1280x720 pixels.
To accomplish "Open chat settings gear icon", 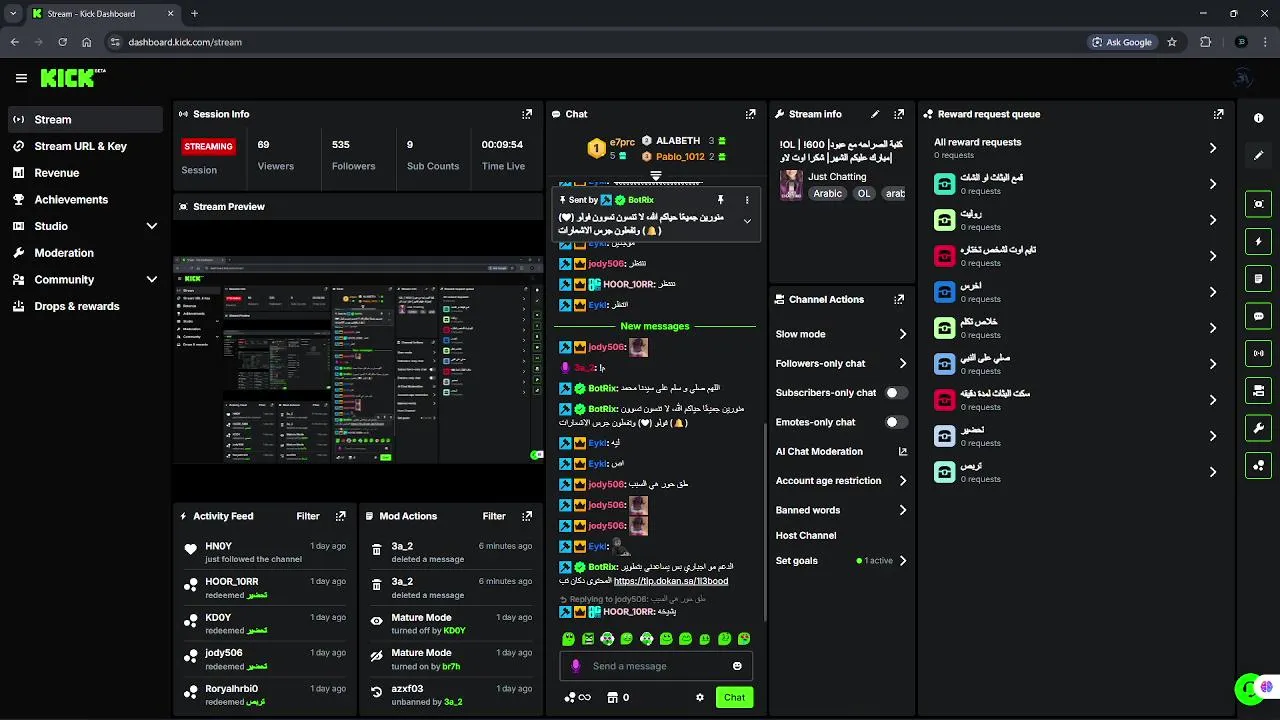I will tap(700, 697).
